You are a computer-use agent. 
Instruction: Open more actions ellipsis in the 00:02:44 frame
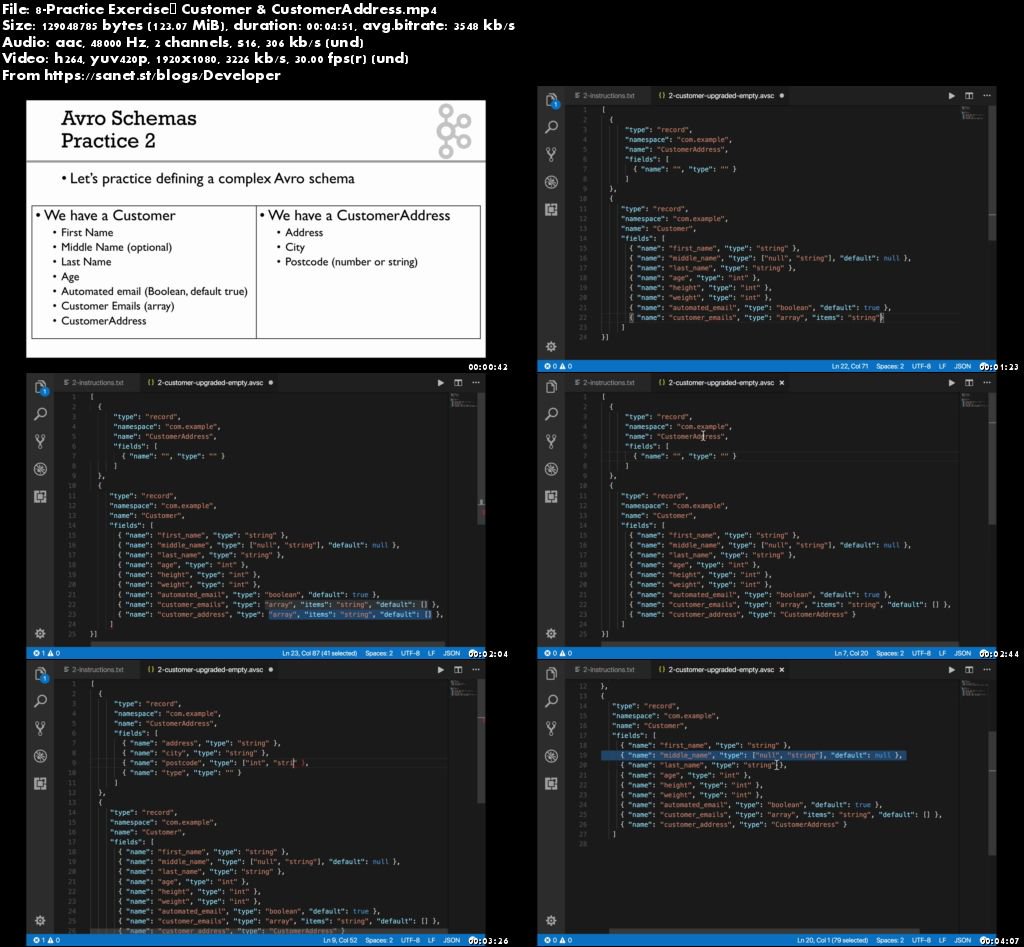[987, 383]
